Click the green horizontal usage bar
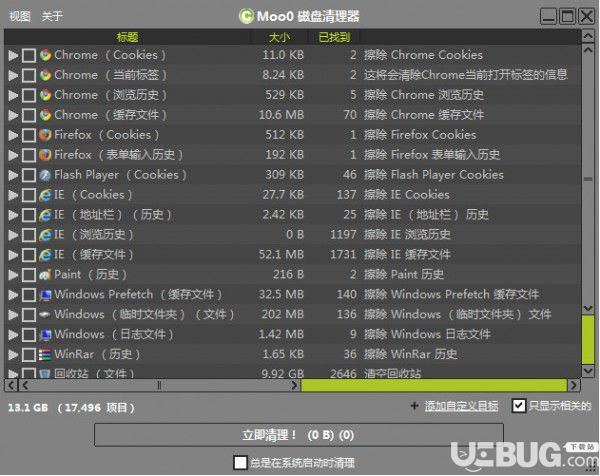 (434, 385)
